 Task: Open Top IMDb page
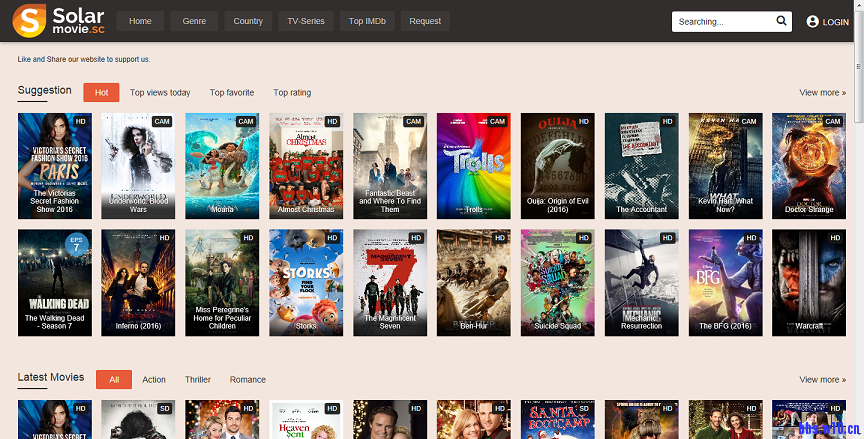[367, 21]
